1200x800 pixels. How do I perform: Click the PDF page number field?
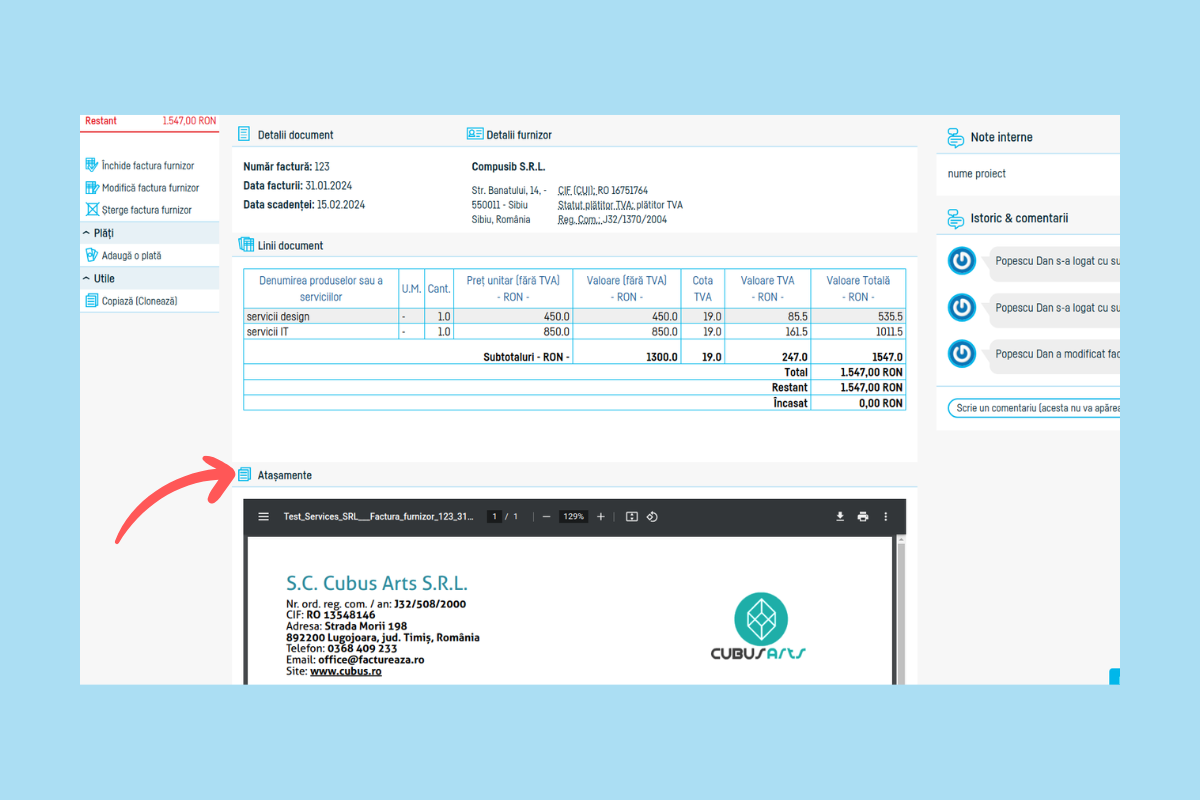494,517
